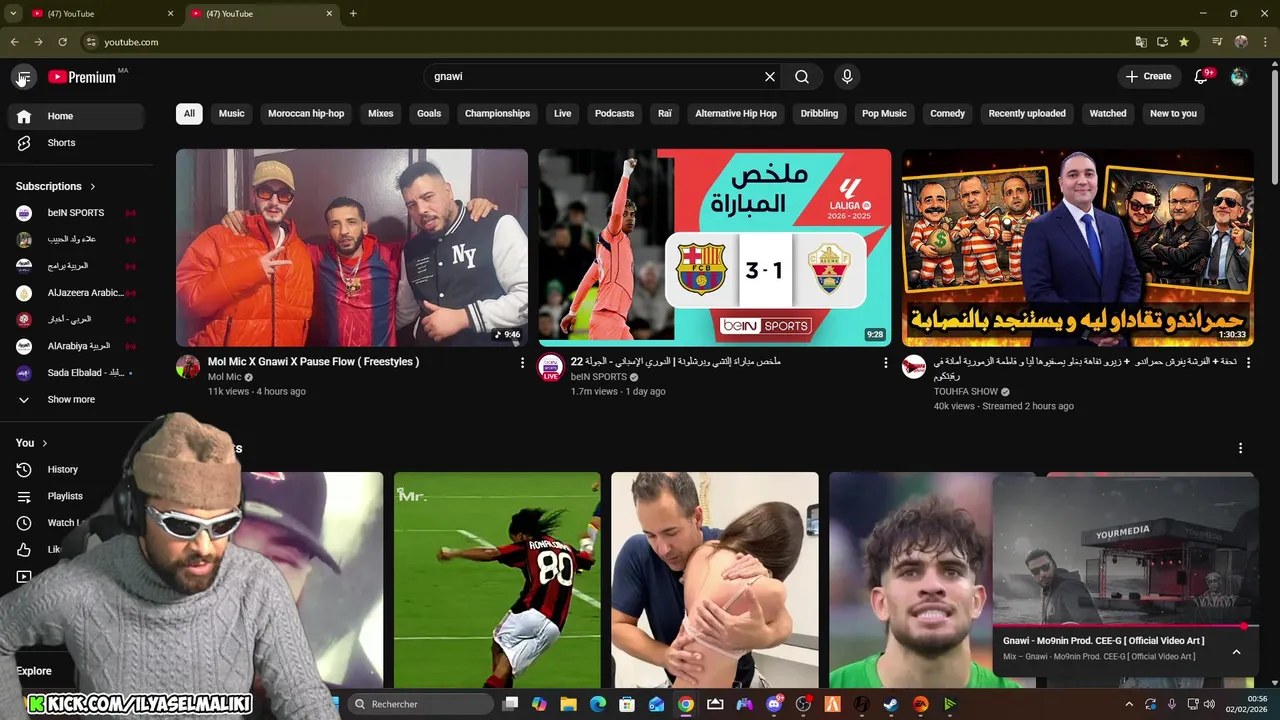This screenshot has width=1280, height=720.
Task: Click the YouTube Premium logo
Action: coord(82,77)
